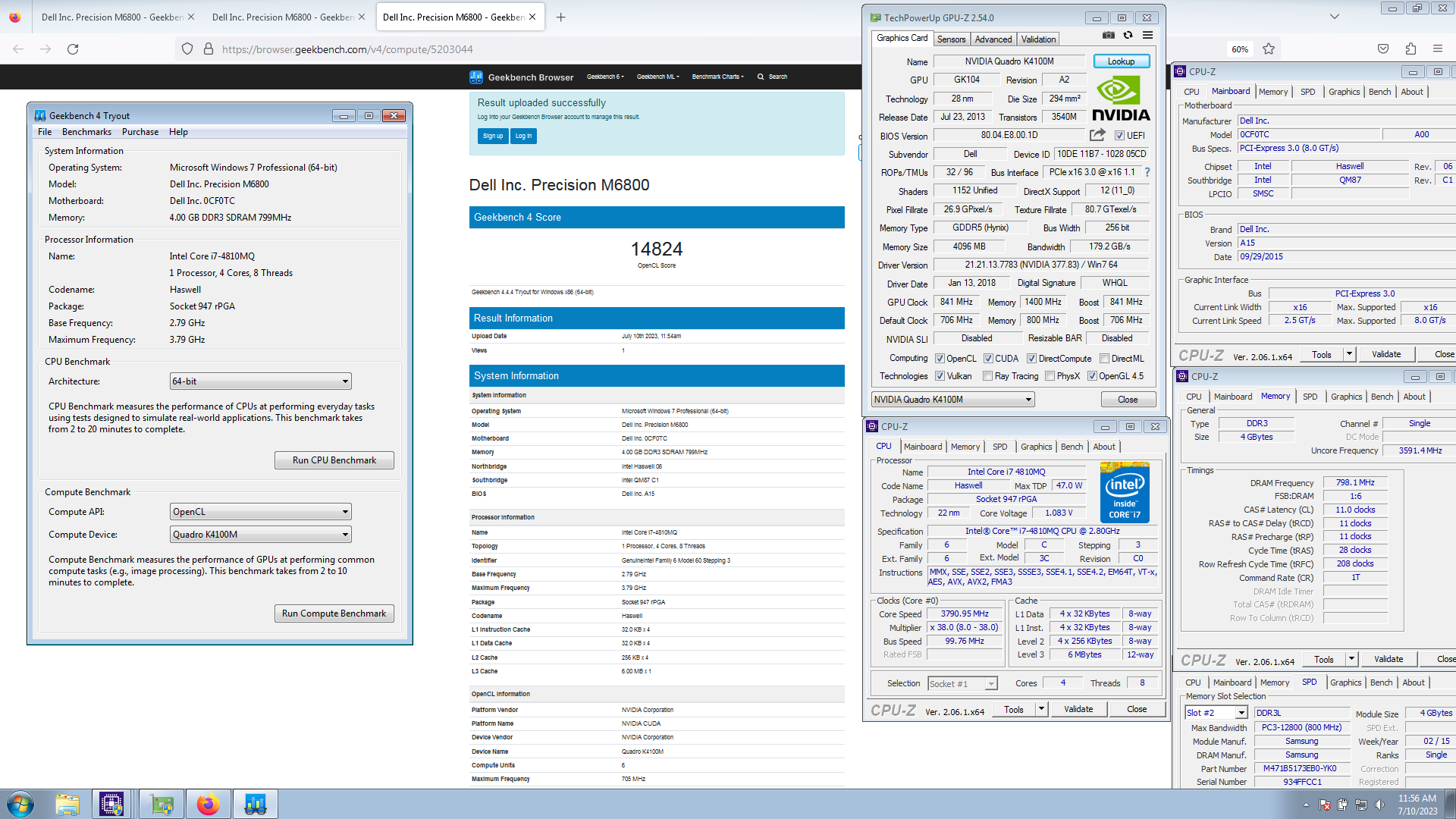Click the 60% zoom level indicator

pos(1240,49)
